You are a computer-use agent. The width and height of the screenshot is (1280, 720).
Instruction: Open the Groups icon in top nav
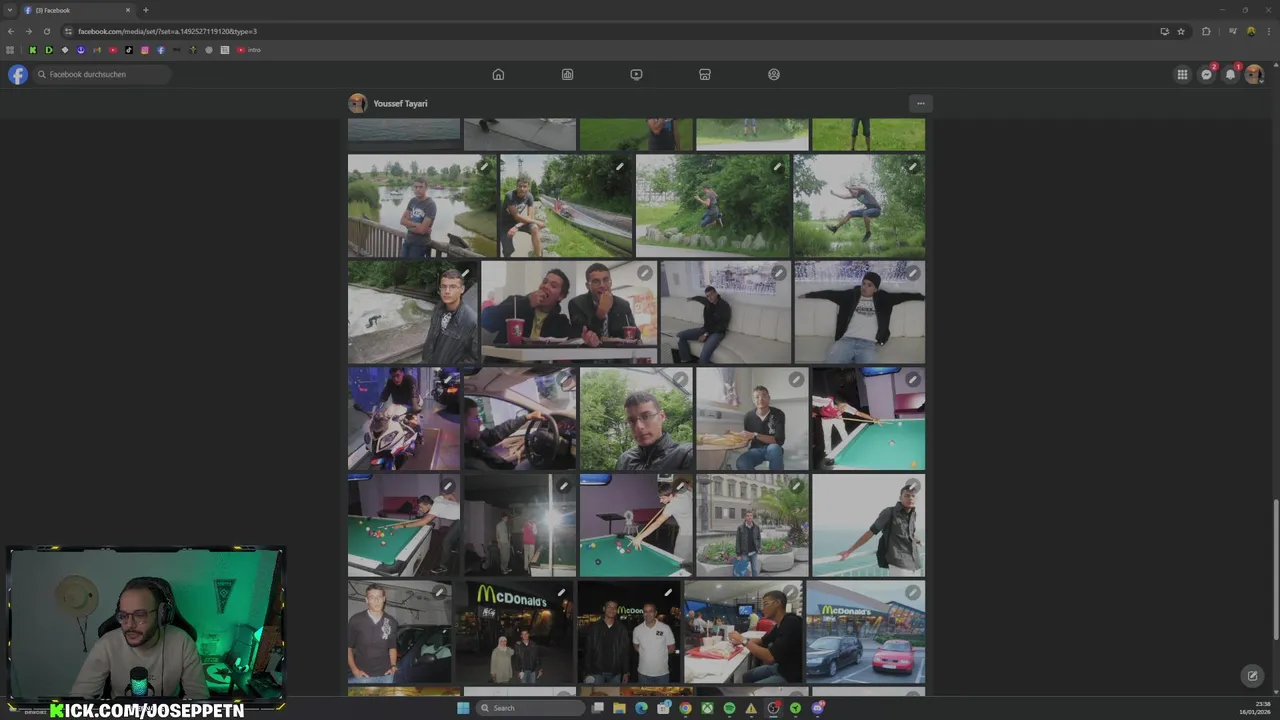[774, 74]
